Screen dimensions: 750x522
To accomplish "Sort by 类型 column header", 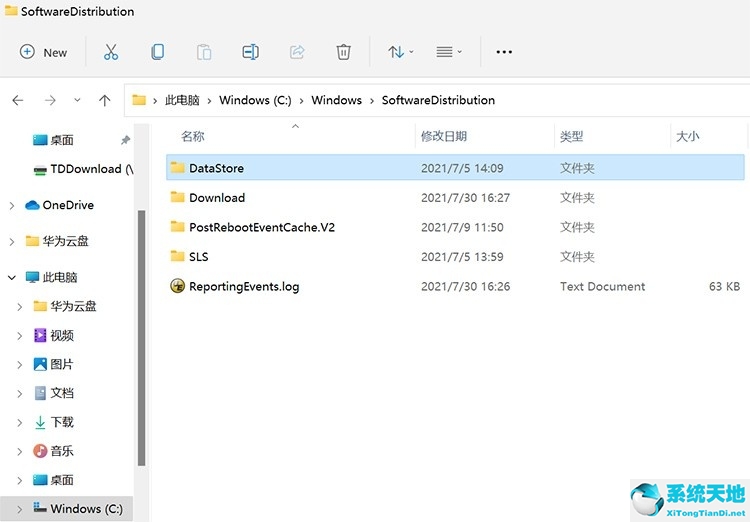I will [x=571, y=136].
